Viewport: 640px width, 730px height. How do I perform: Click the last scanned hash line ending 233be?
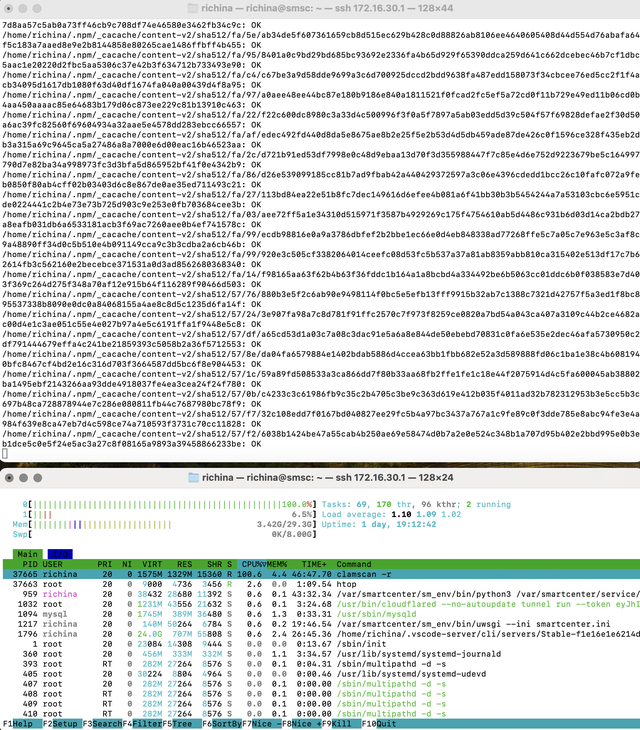[132, 444]
